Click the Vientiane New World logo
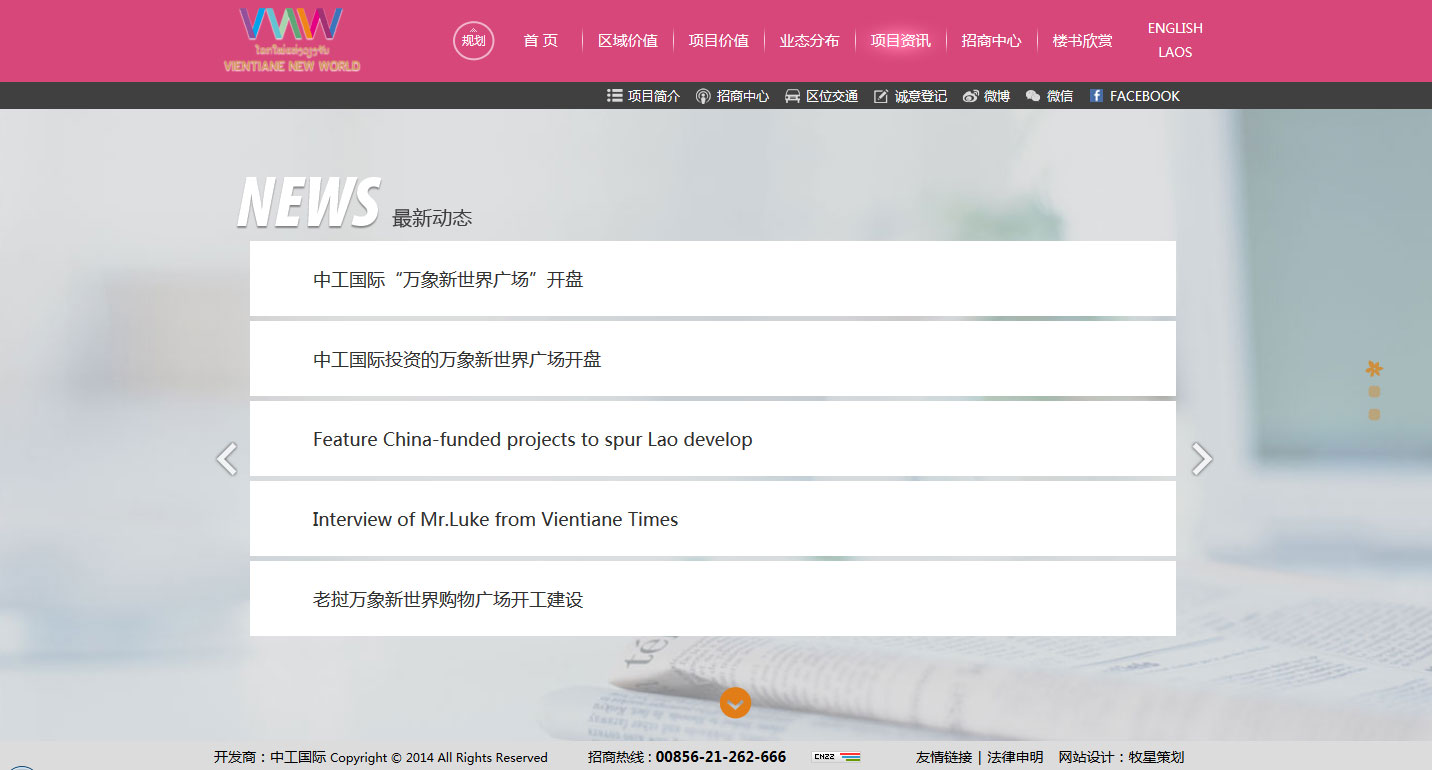 [x=292, y=40]
